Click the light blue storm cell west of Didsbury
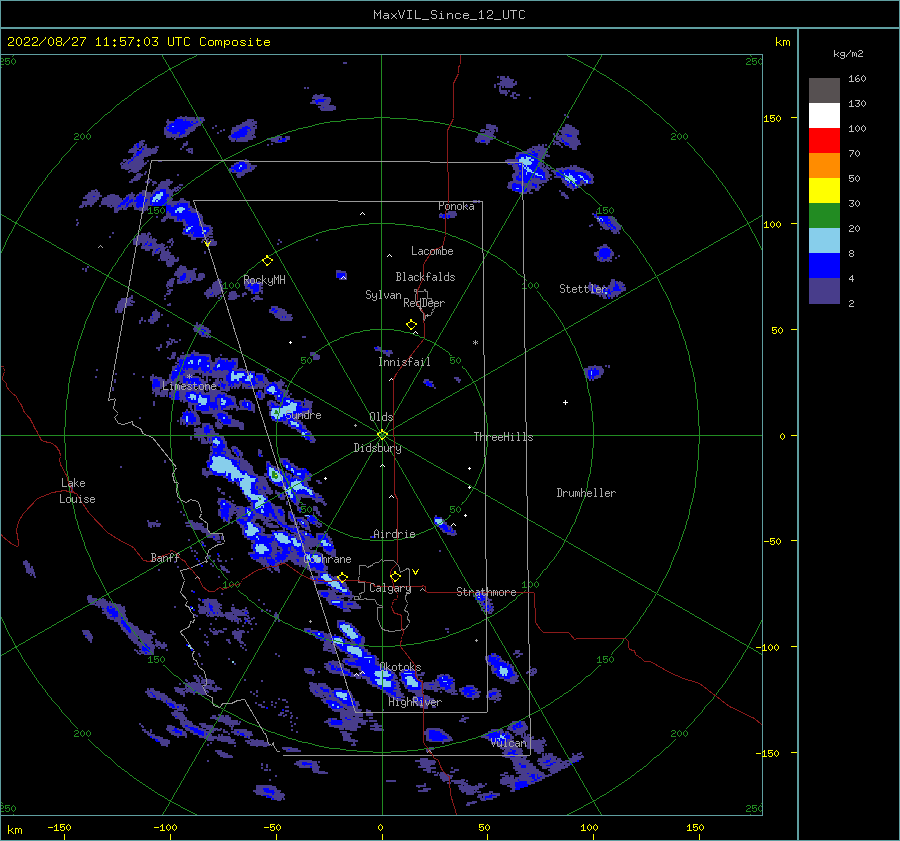900x841 pixels. [235, 473]
